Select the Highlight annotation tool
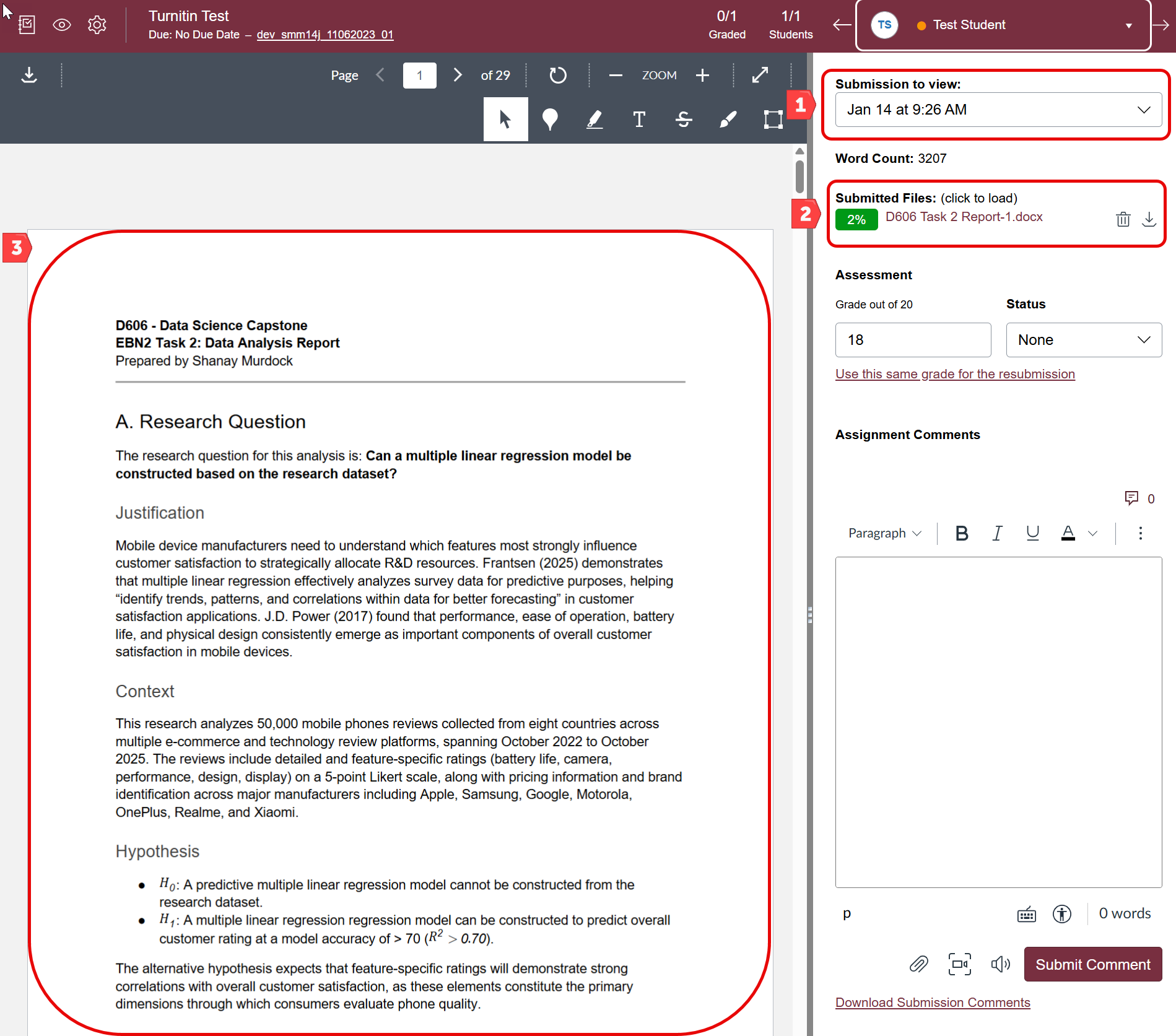Screen dimensions: 1176x1036 [x=595, y=119]
